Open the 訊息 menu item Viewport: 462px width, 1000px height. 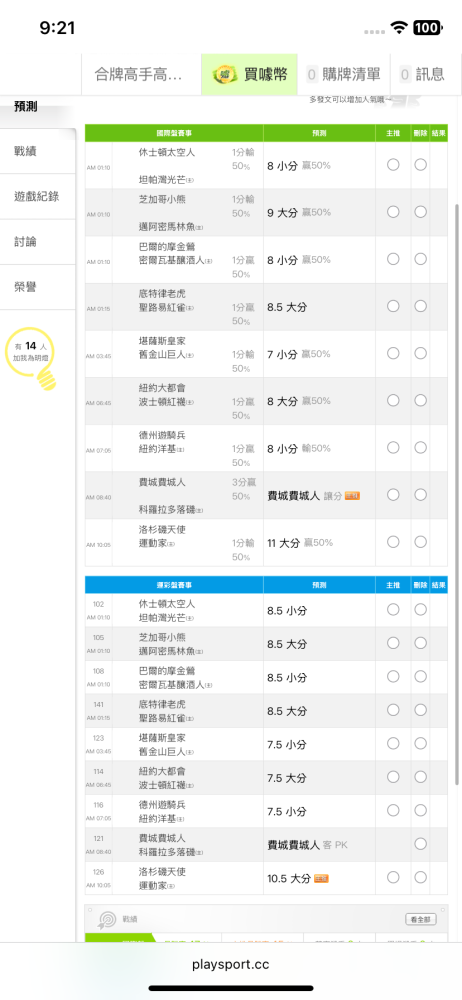tap(422, 75)
